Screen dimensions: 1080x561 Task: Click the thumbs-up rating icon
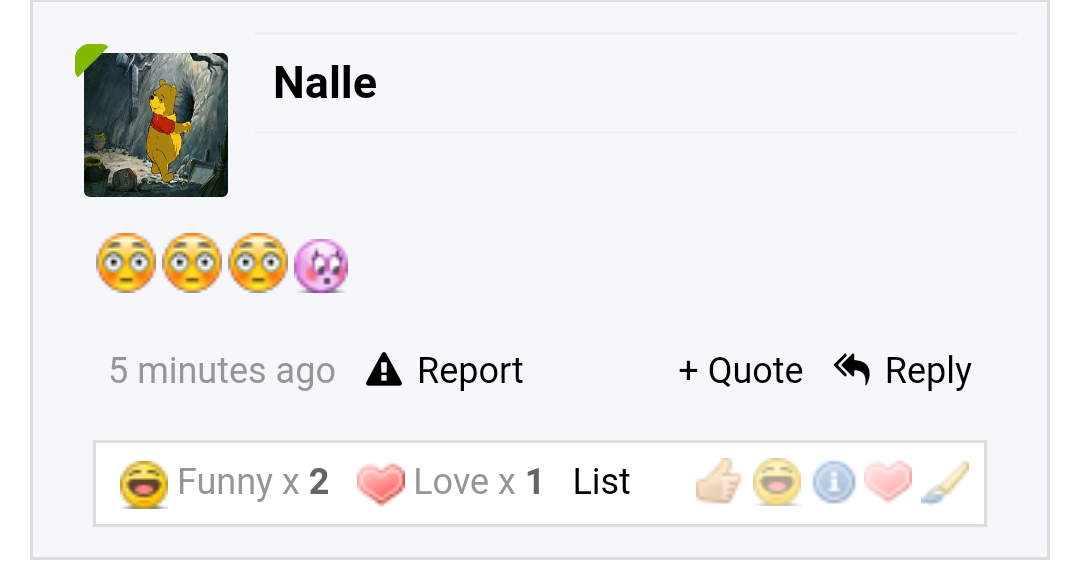[x=718, y=482]
